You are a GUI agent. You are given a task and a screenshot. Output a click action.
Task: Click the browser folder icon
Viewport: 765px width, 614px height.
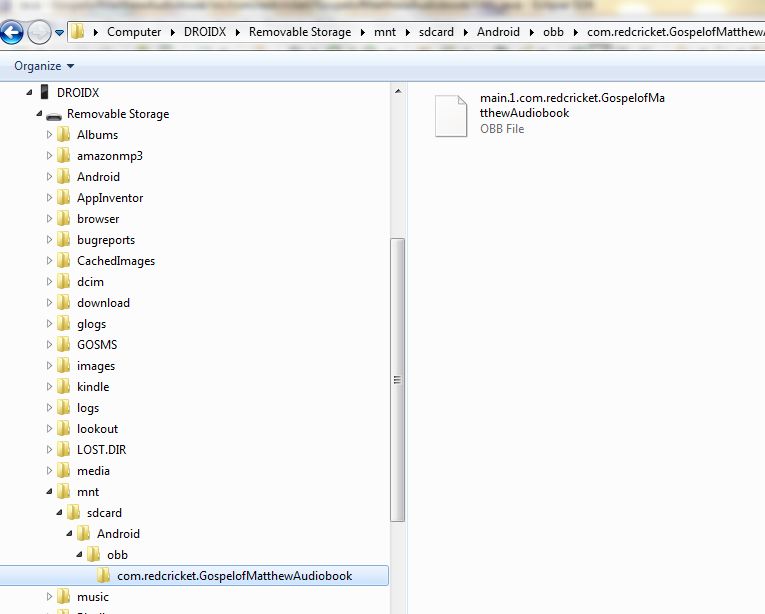pyautogui.click(x=63, y=218)
